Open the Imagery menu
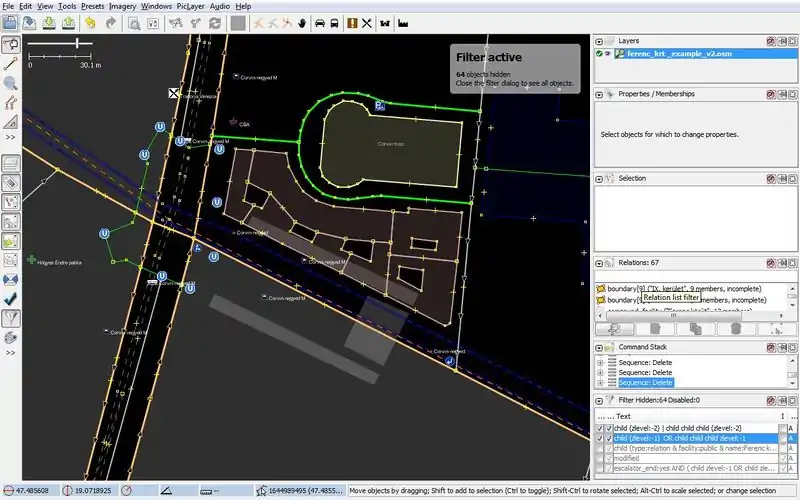The width and height of the screenshot is (800, 500). [122, 6]
